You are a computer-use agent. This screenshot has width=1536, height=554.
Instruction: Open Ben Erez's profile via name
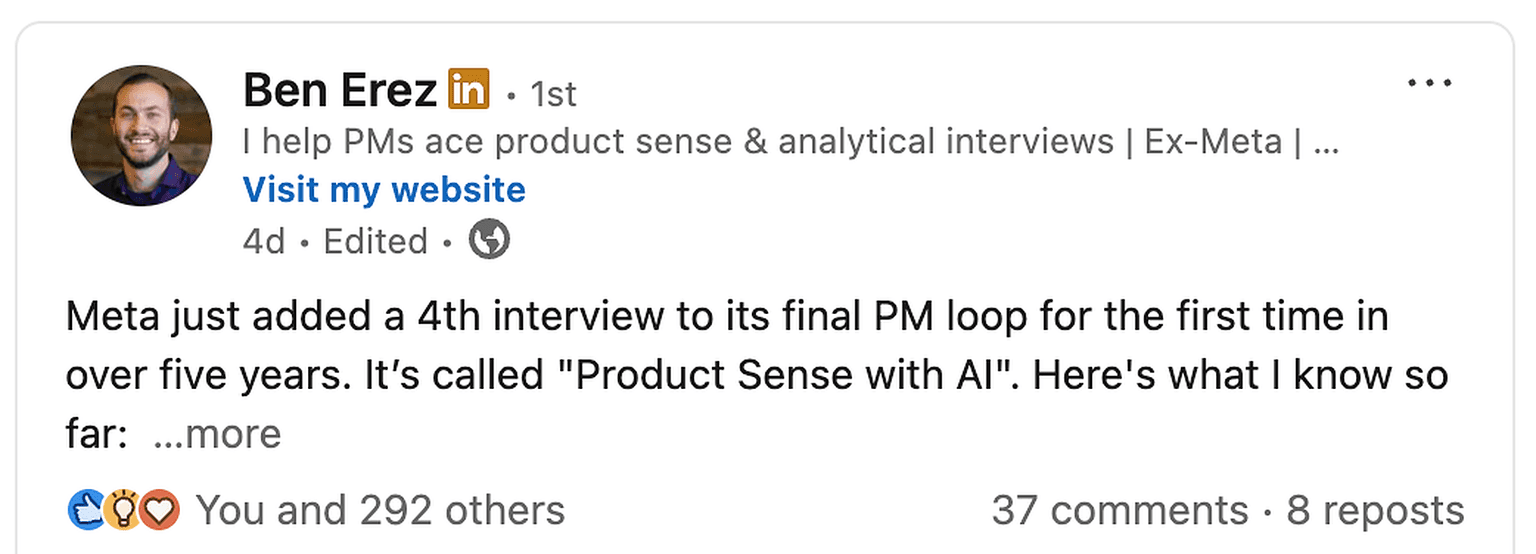pos(339,92)
